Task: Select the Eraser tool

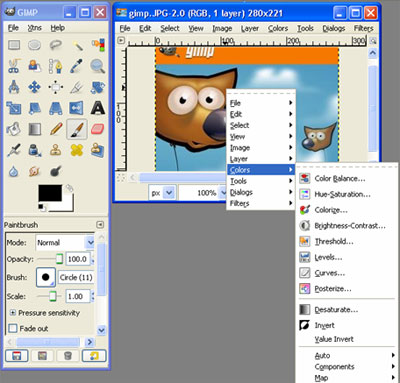Action: [x=98, y=129]
